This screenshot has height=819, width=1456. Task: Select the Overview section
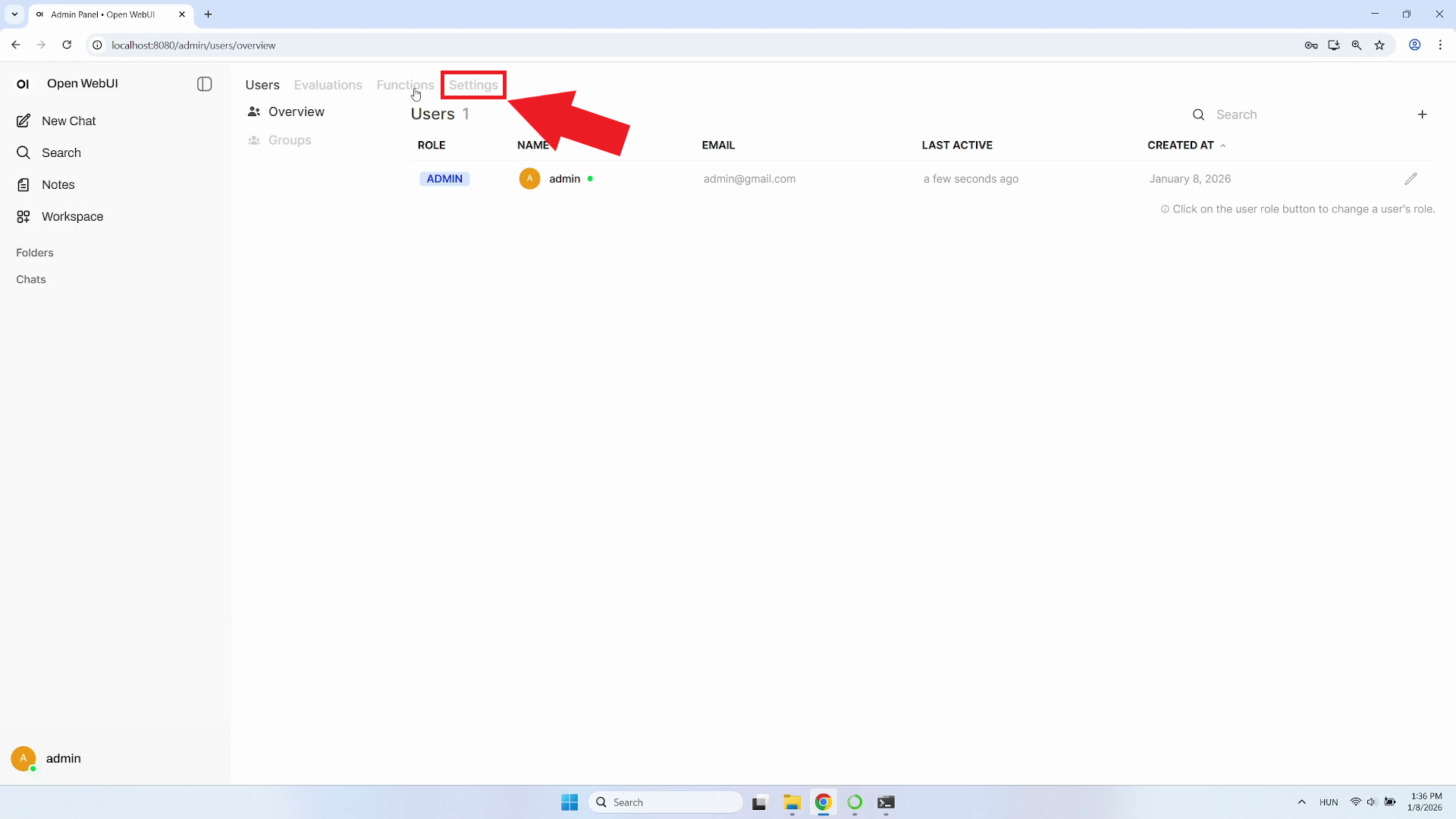[296, 112]
